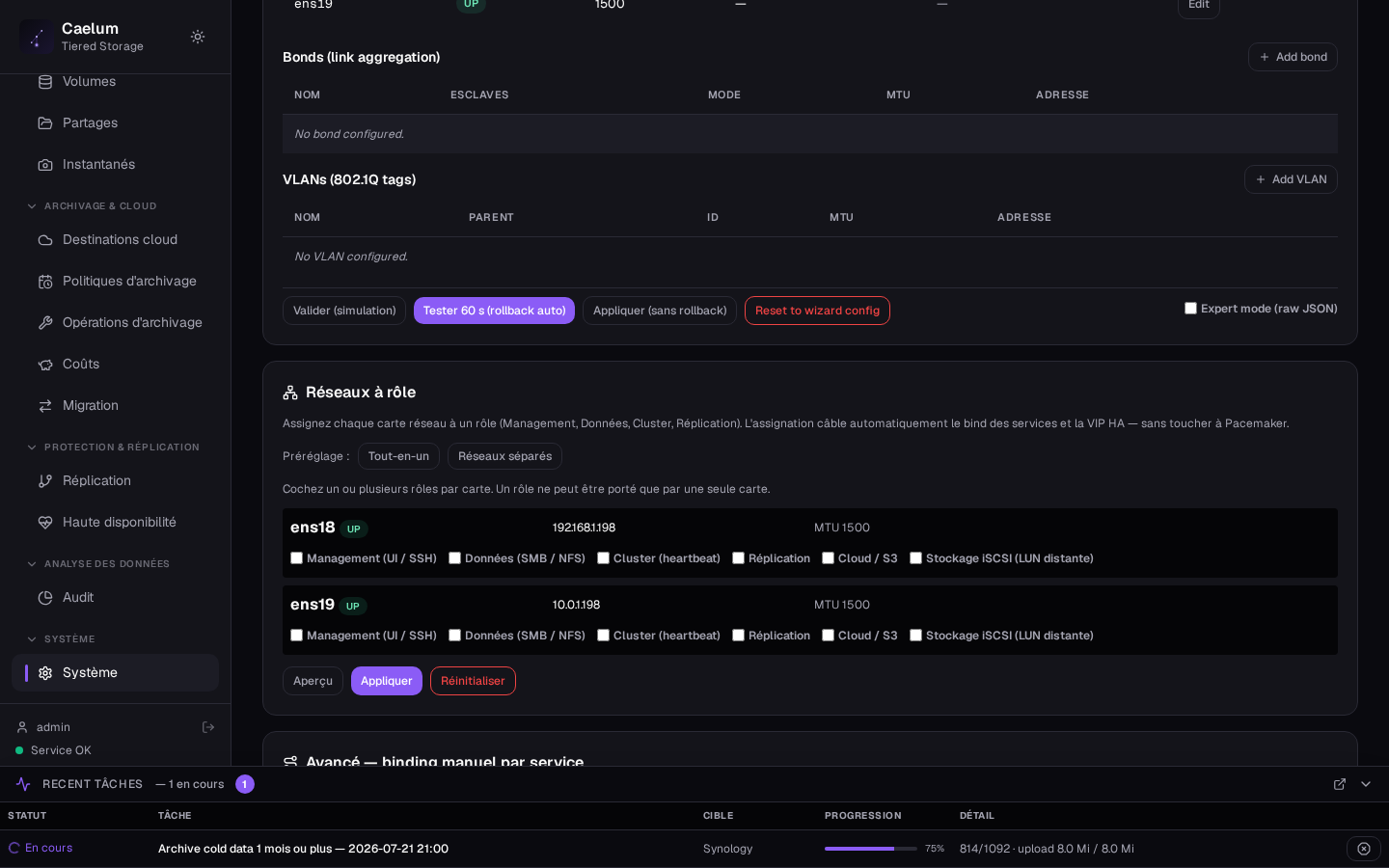The image size is (1389, 868).
Task: Click the Coûts piggy bank icon
Action: 45,365
